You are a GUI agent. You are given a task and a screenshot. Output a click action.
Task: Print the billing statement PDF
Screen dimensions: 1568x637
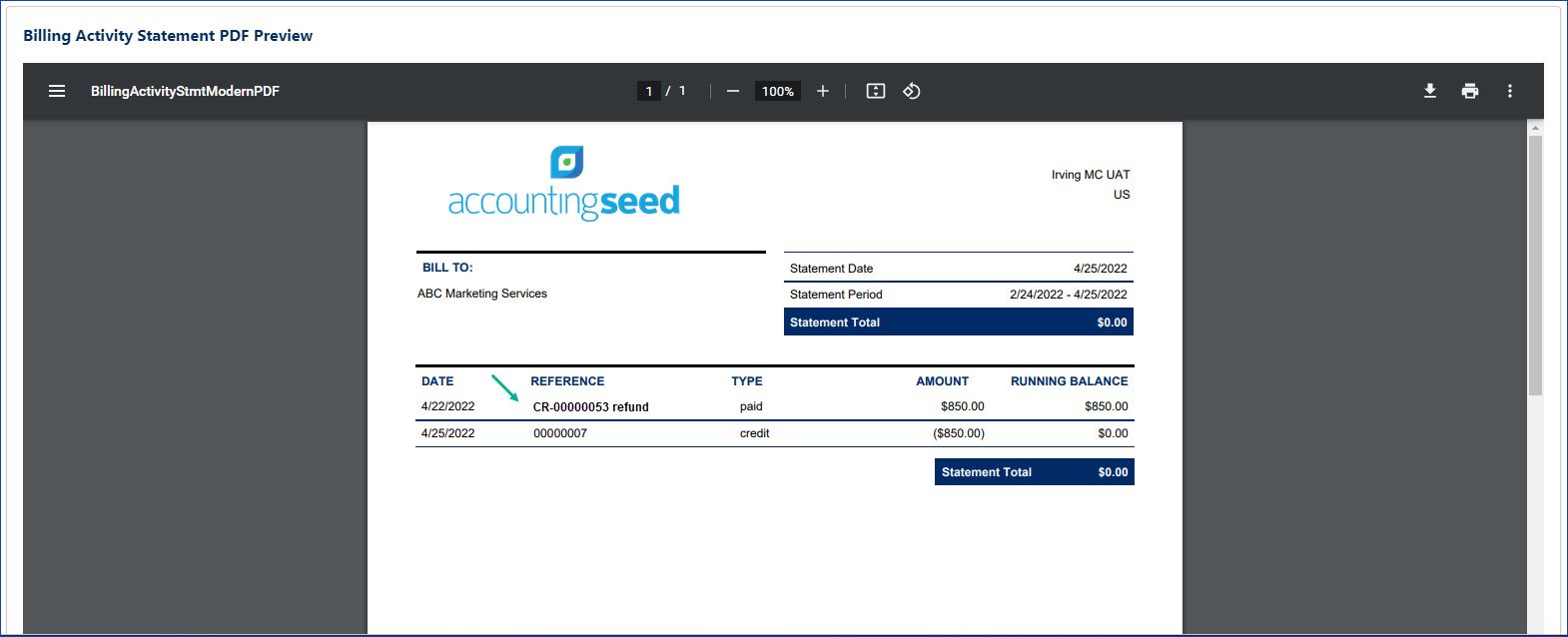tap(1470, 91)
